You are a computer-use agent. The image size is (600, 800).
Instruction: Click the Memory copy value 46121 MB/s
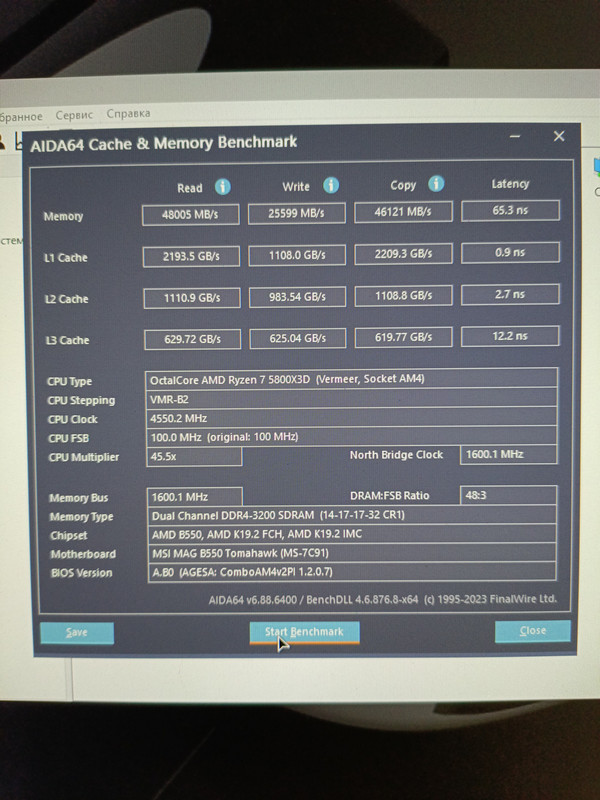pos(403,212)
